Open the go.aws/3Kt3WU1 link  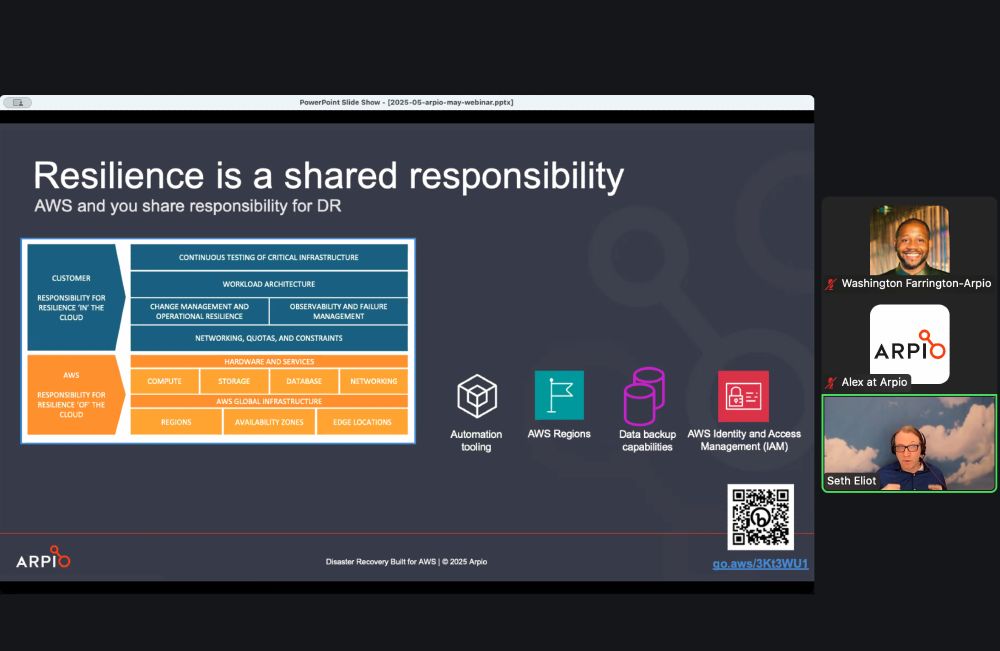tap(760, 564)
